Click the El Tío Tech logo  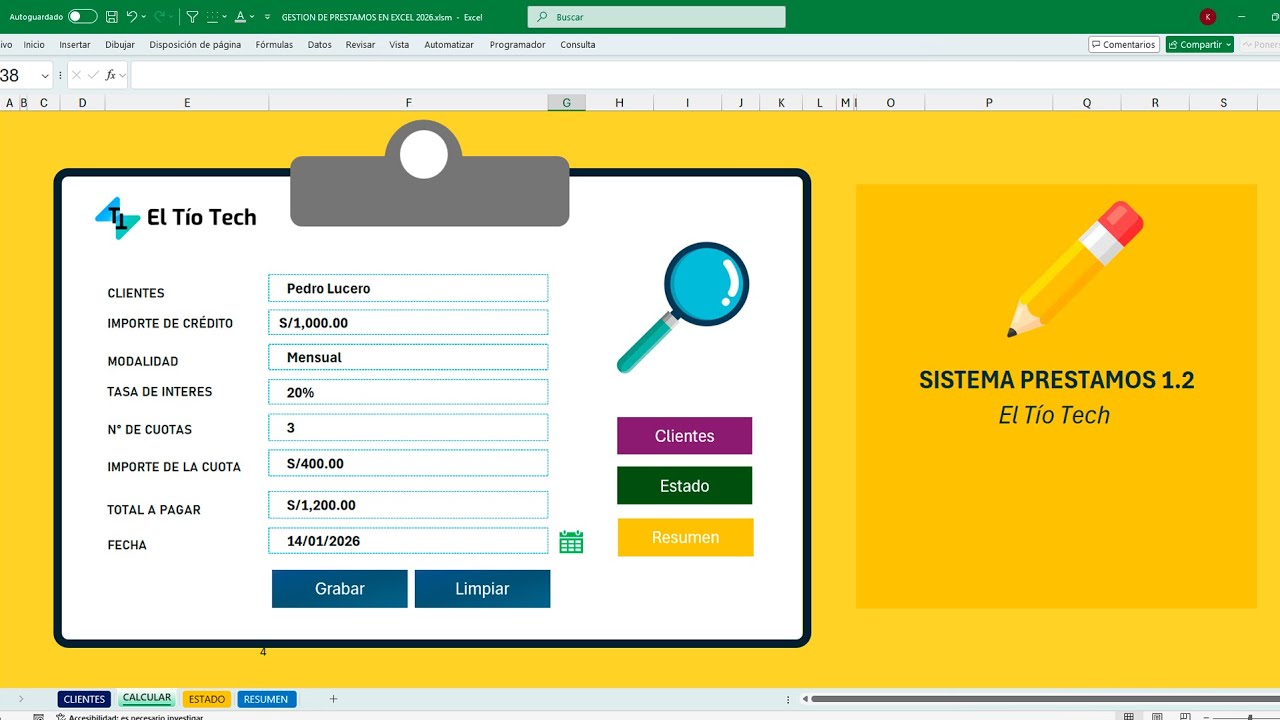coord(176,217)
